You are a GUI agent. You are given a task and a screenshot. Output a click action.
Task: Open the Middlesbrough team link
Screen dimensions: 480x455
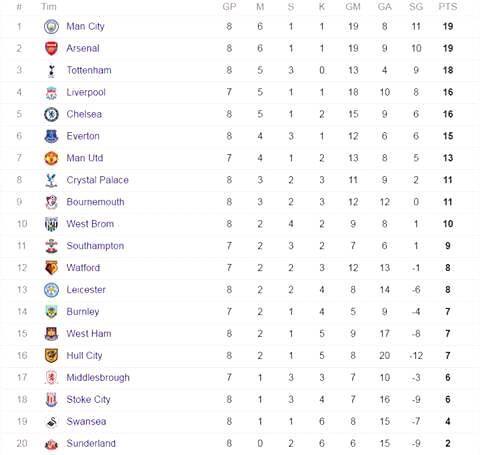98,378
